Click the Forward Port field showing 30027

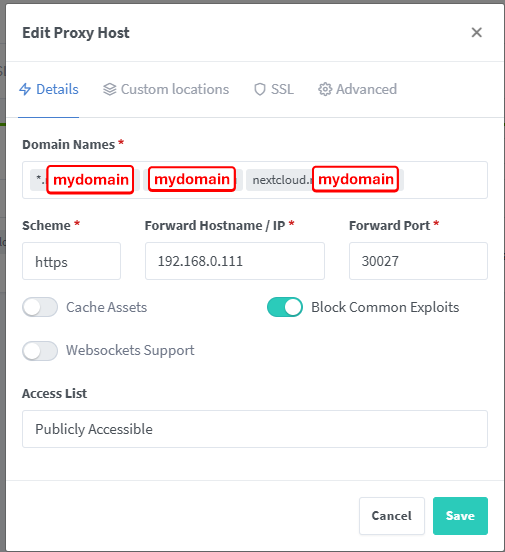[418, 261]
